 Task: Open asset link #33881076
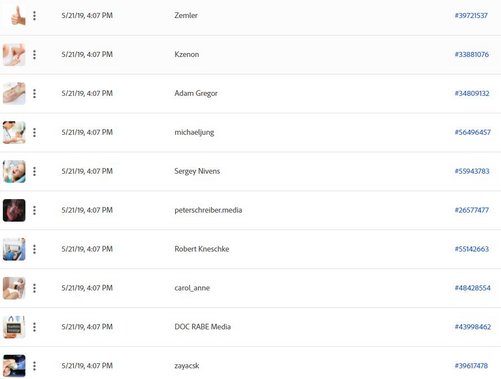(472, 54)
